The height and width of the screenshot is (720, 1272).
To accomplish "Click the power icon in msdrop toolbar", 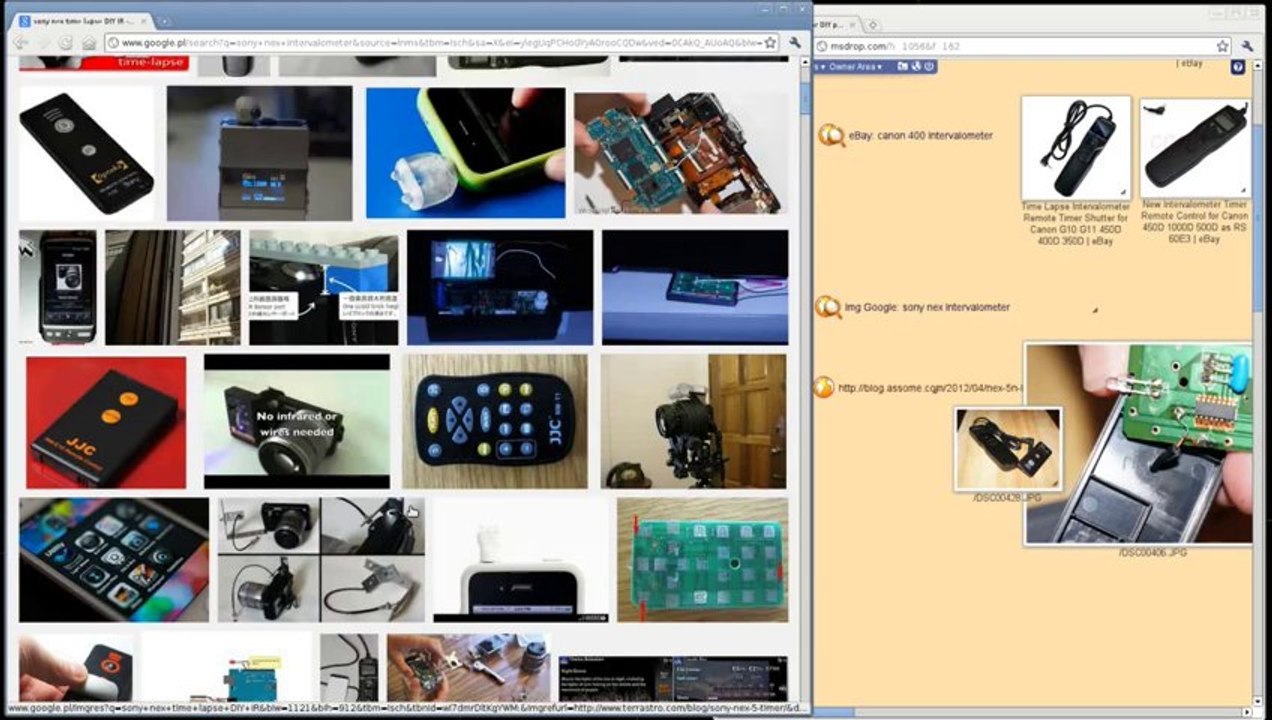I will click(930, 67).
